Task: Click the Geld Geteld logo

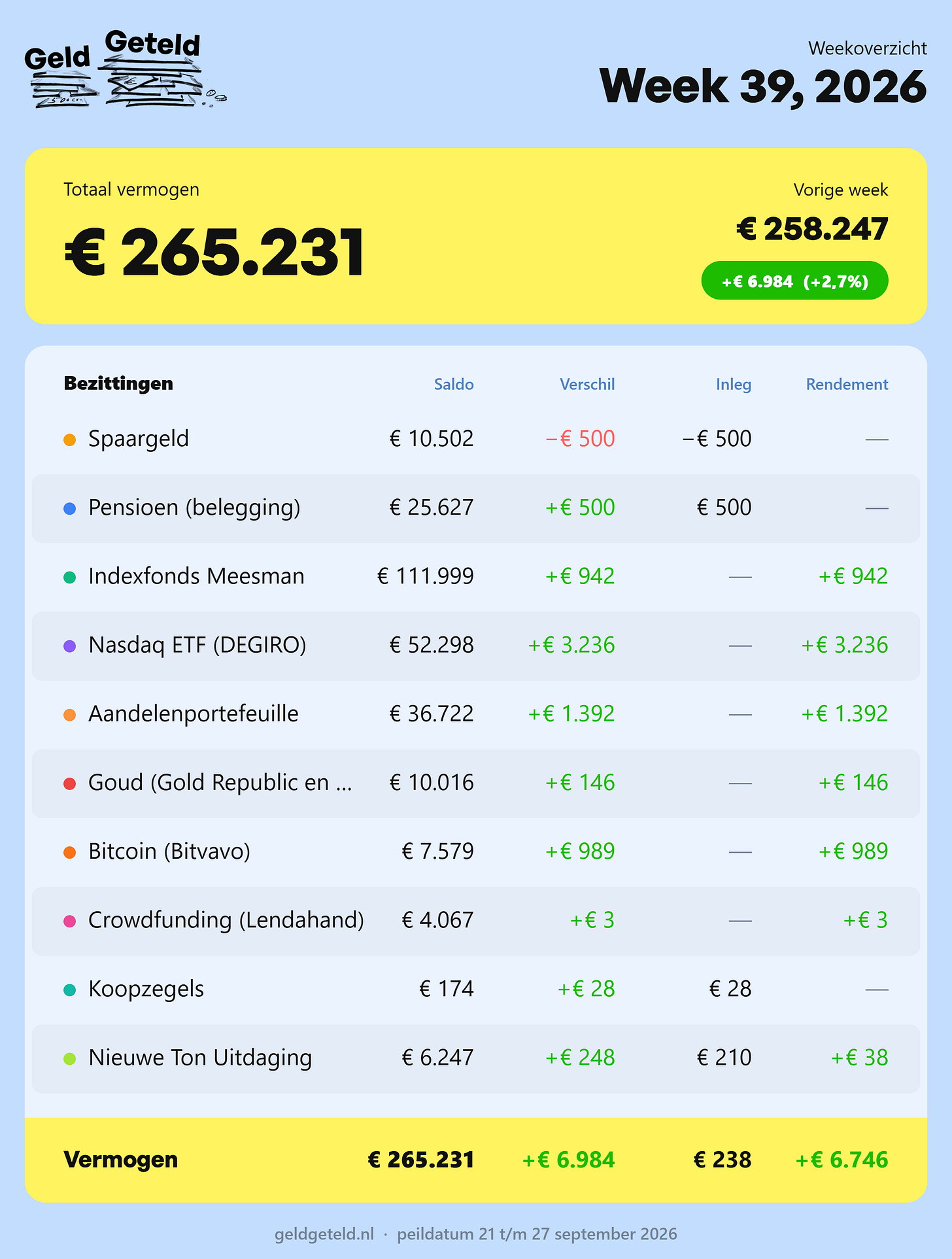Action: [124, 69]
